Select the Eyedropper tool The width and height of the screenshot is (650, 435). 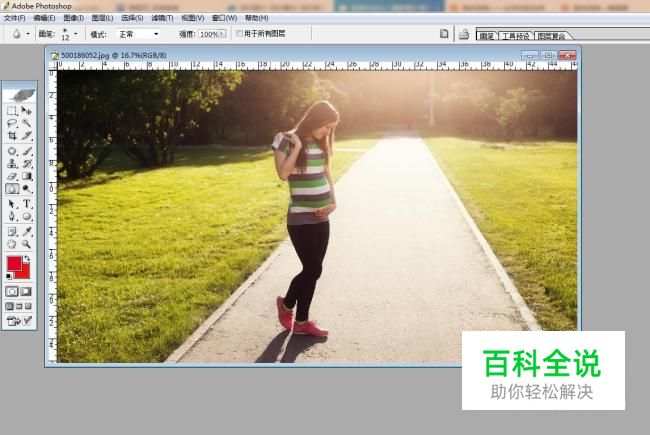point(27,232)
